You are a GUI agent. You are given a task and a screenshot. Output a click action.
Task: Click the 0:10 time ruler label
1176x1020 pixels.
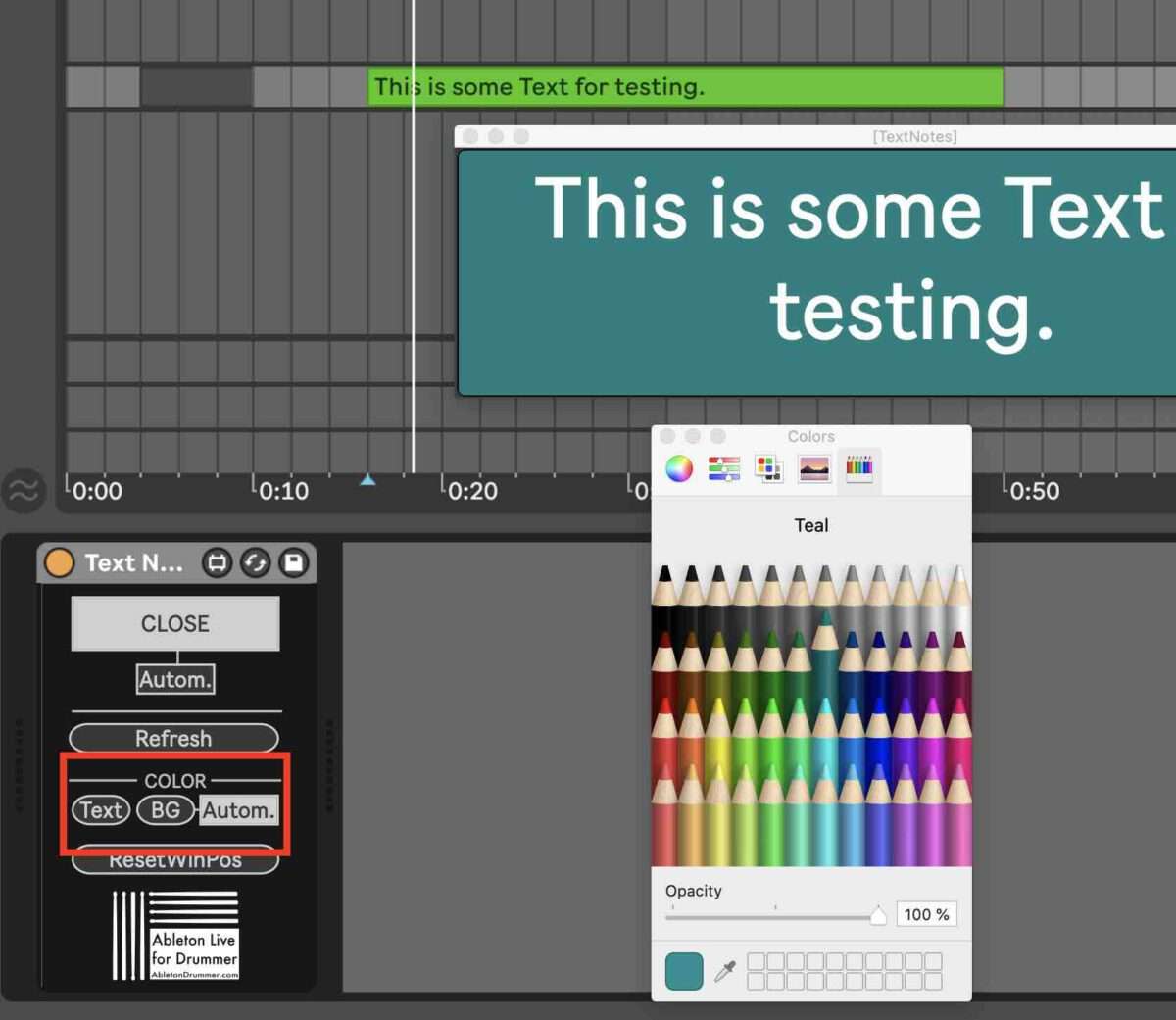283,491
